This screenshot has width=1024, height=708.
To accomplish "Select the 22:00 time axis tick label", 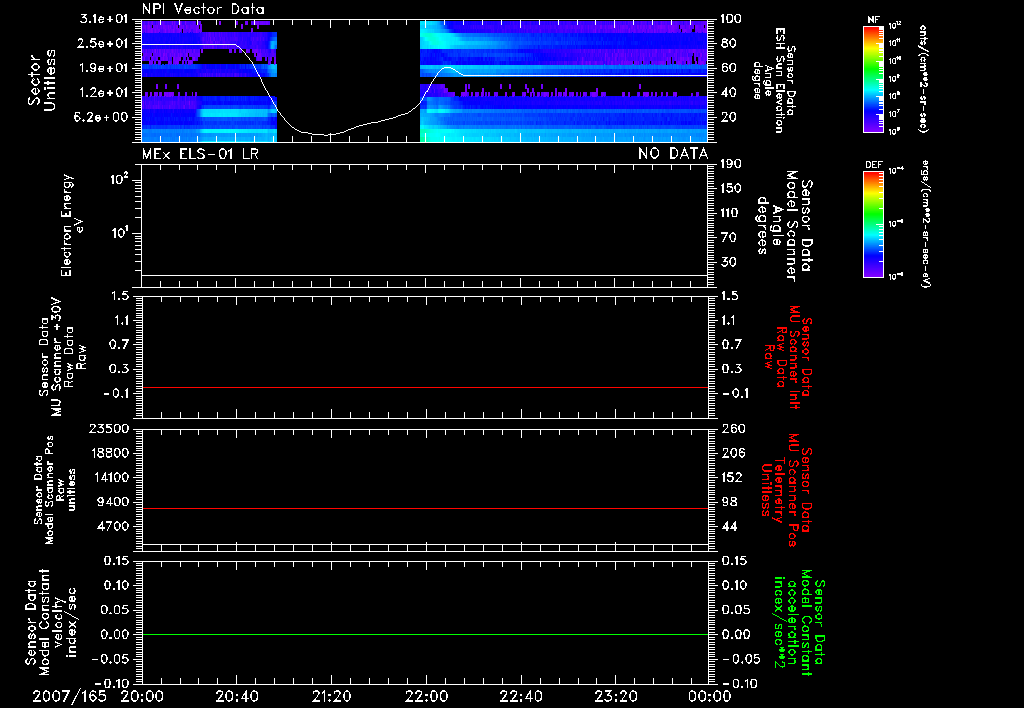I will tap(426, 695).
